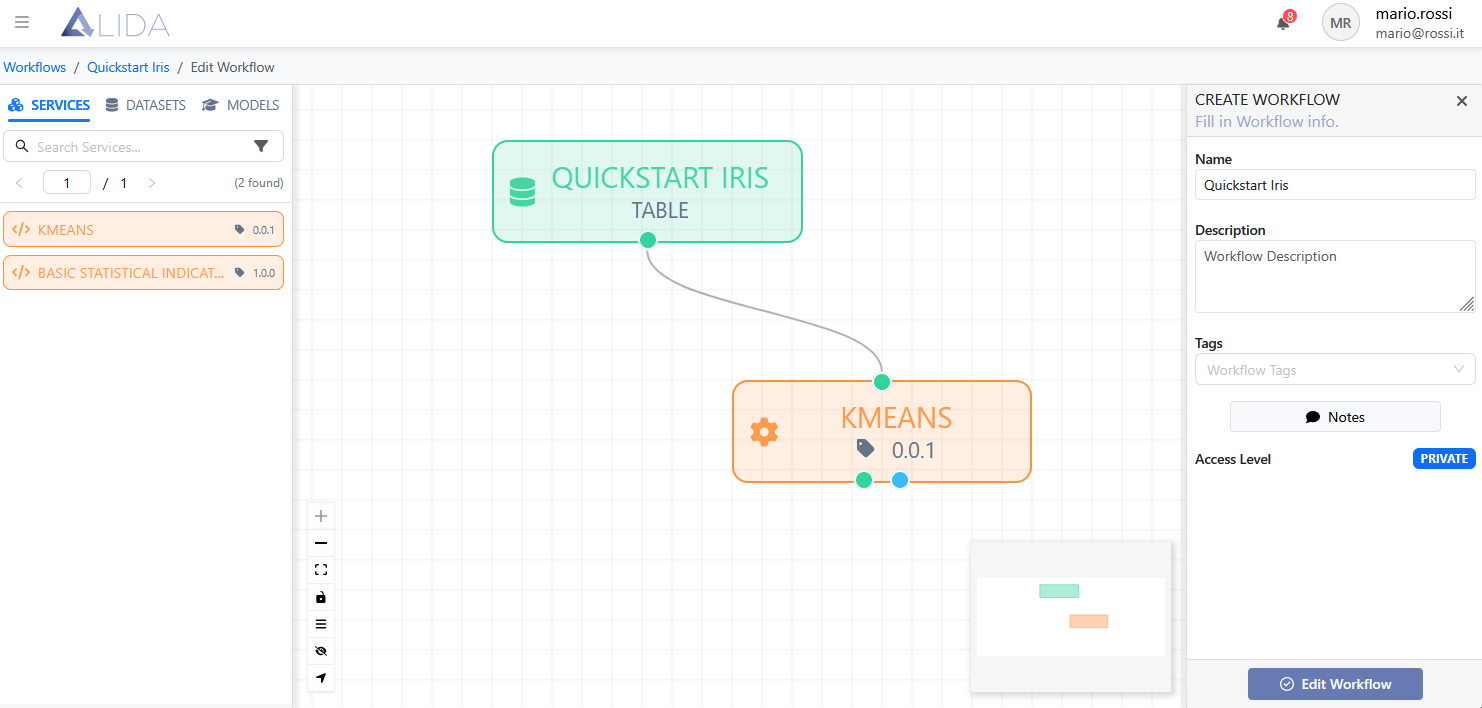Expand the Workflow Tags dropdown
Viewport: 1482px width, 708px height.
1334,370
